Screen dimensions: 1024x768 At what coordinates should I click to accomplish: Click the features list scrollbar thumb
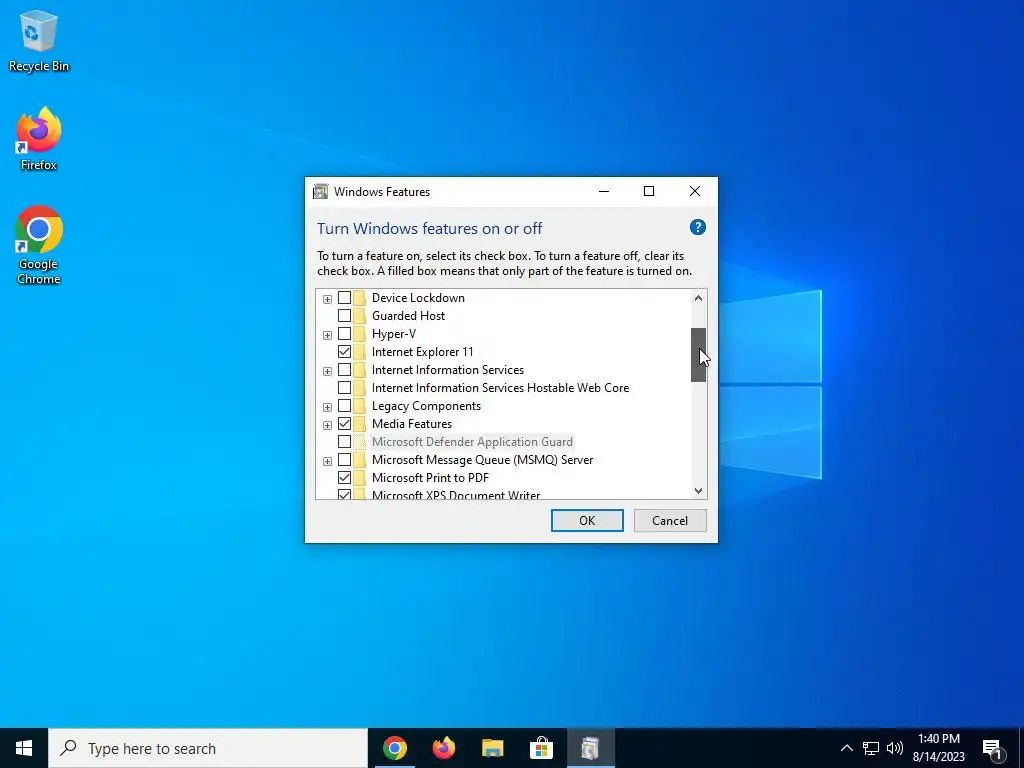coord(698,355)
